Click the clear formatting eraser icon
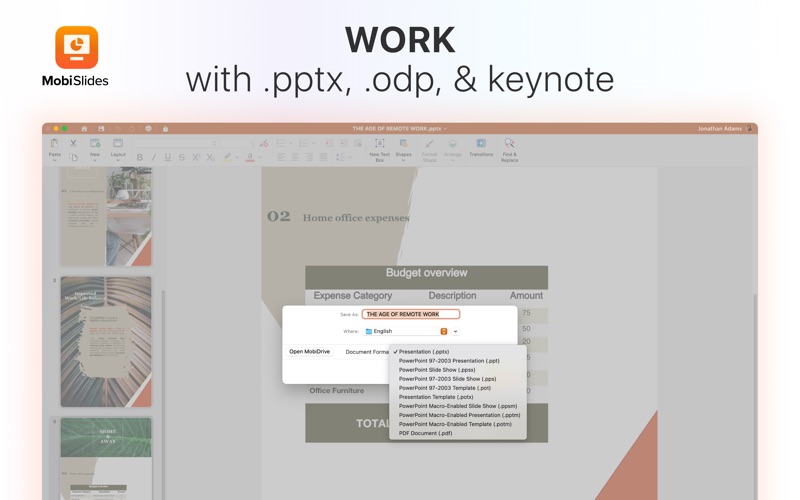This screenshot has height=500, width=800. tap(264, 143)
